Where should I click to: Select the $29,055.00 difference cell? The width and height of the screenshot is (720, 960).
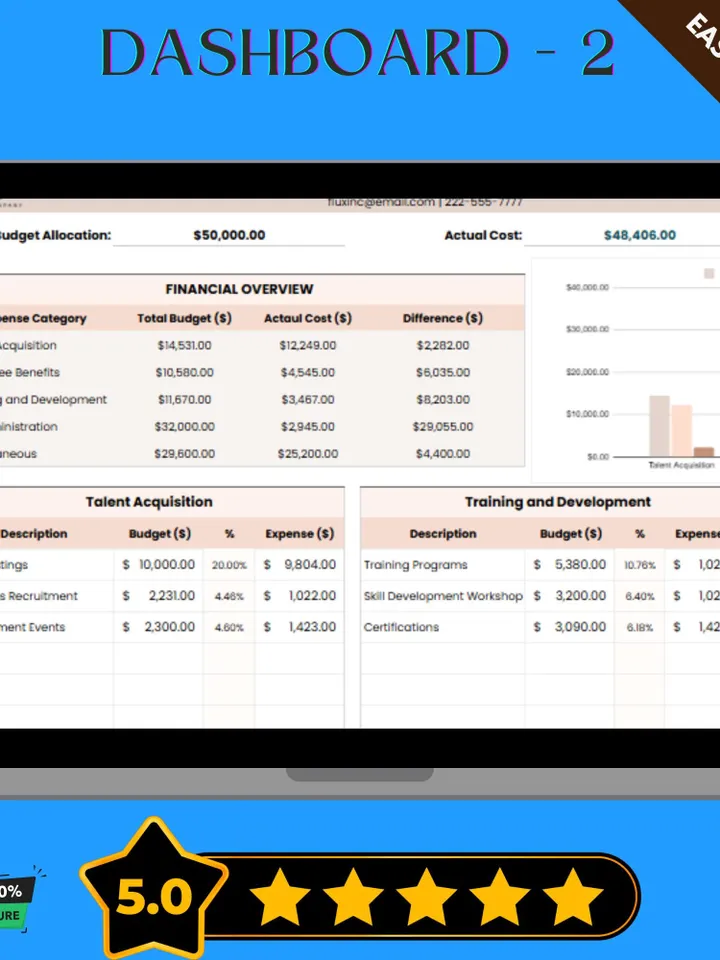(443, 427)
